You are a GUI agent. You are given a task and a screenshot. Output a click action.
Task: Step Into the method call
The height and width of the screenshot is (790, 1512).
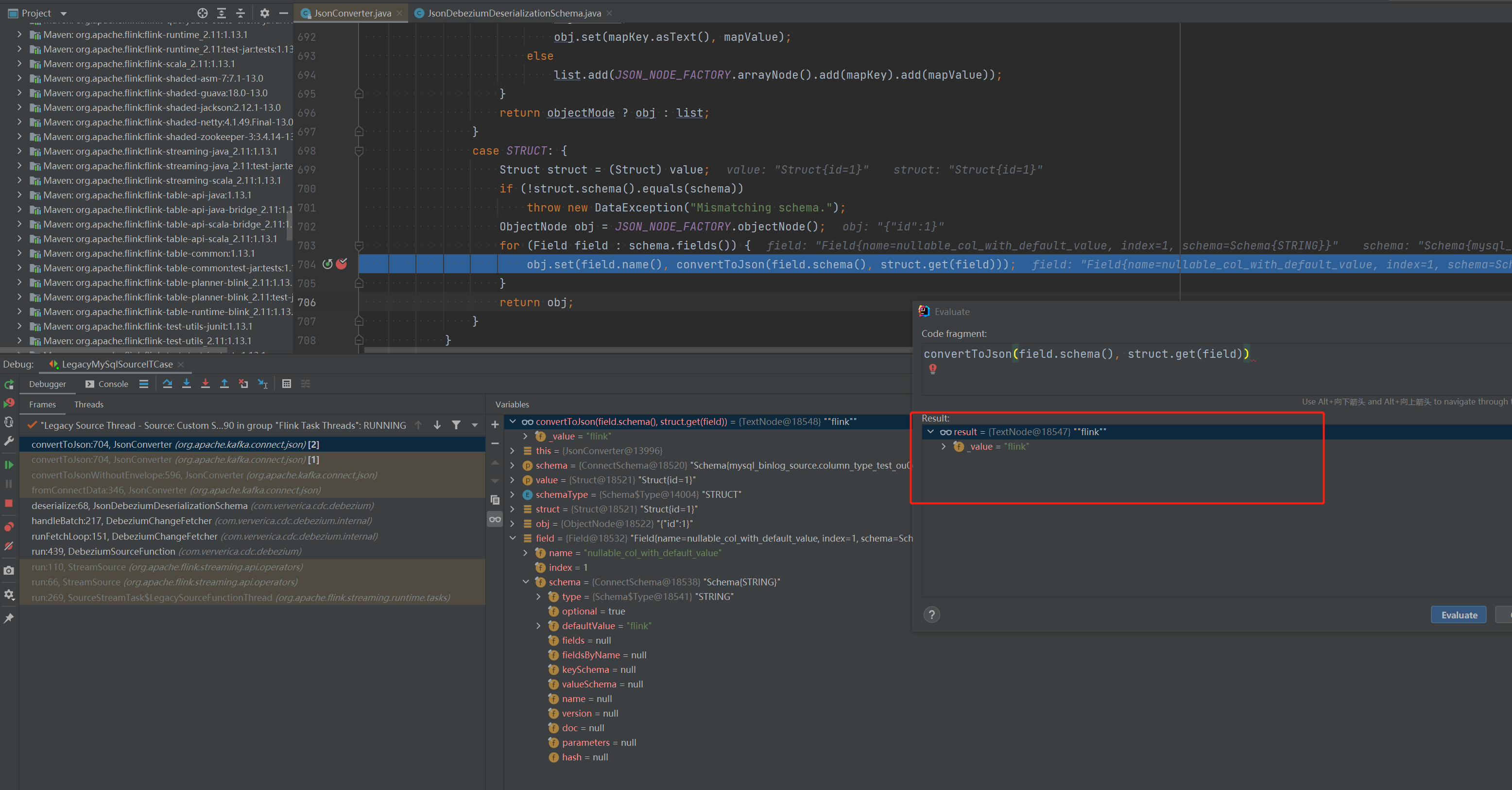[187, 384]
